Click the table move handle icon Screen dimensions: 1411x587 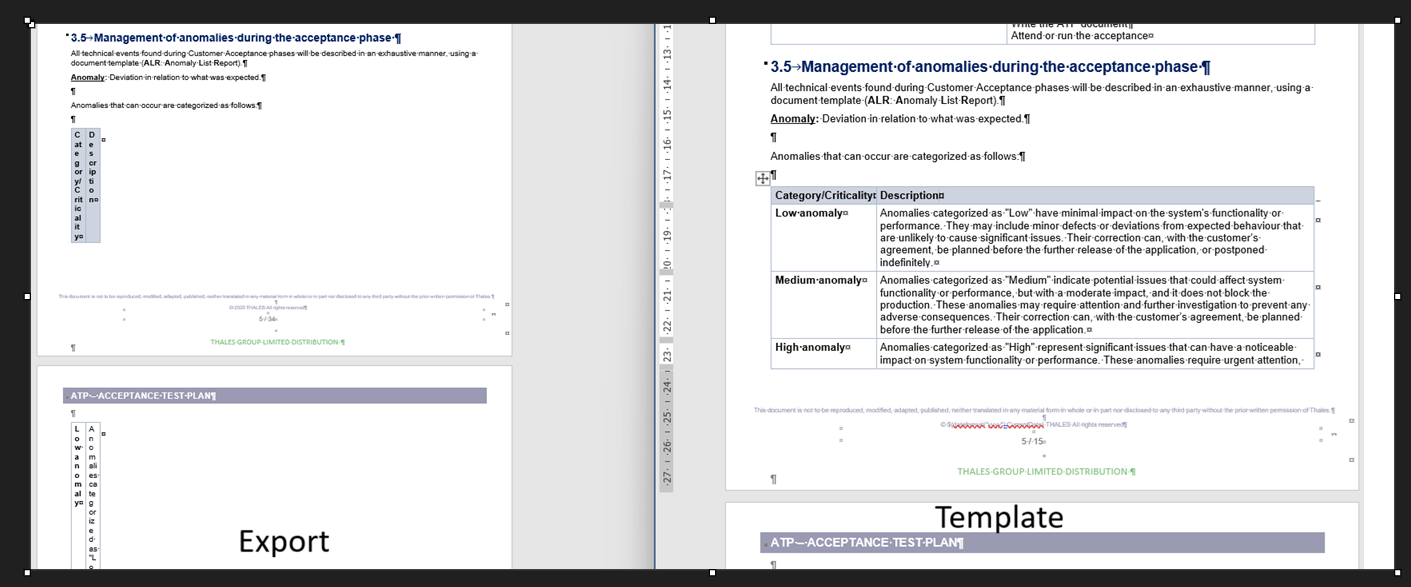click(762, 179)
